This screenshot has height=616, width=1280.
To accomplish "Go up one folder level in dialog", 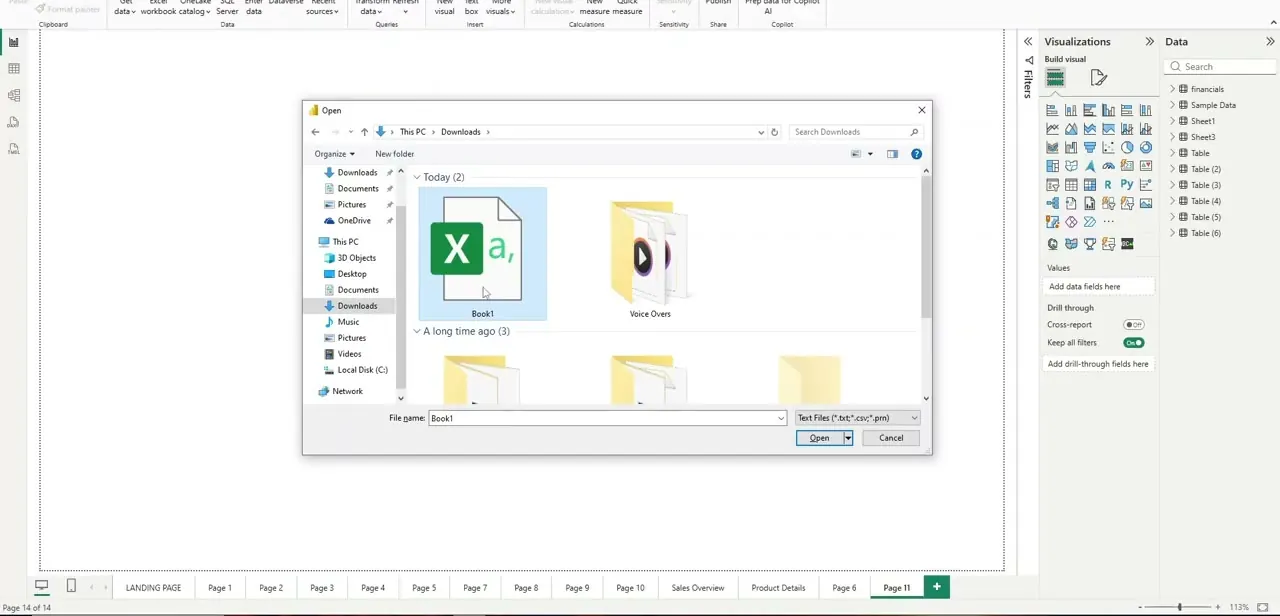I will tap(364, 132).
